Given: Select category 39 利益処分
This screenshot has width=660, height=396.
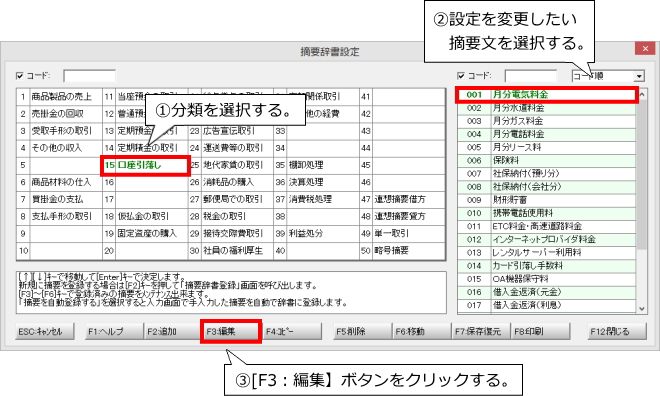Looking at the screenshot, I should pyautogui.click(x=317, y=234).
